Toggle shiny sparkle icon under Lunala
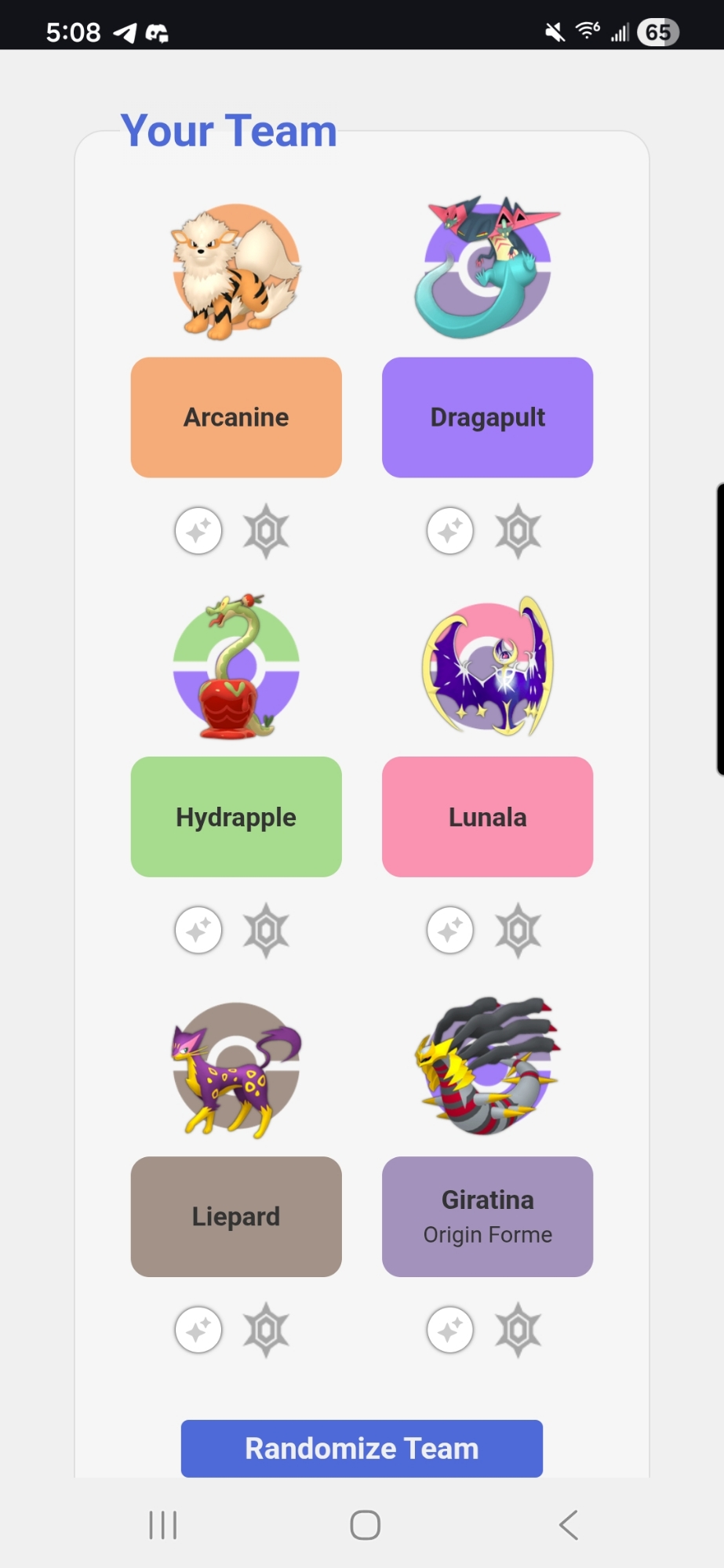Image resolution: width=724 pixels, height=1568 pixels. (x=450, y=931)
